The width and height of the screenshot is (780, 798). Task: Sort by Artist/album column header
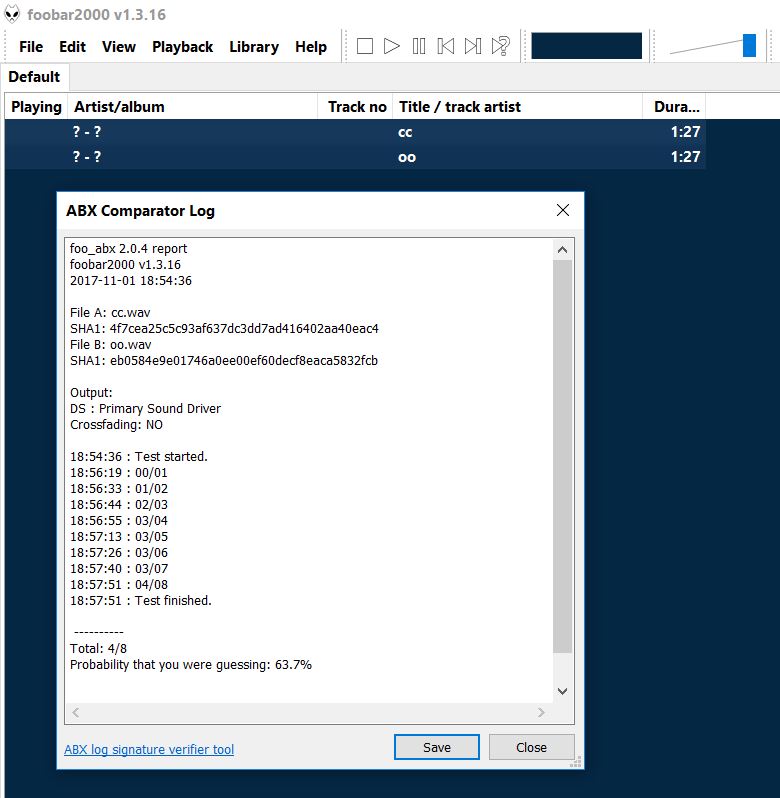click(192, 107)
